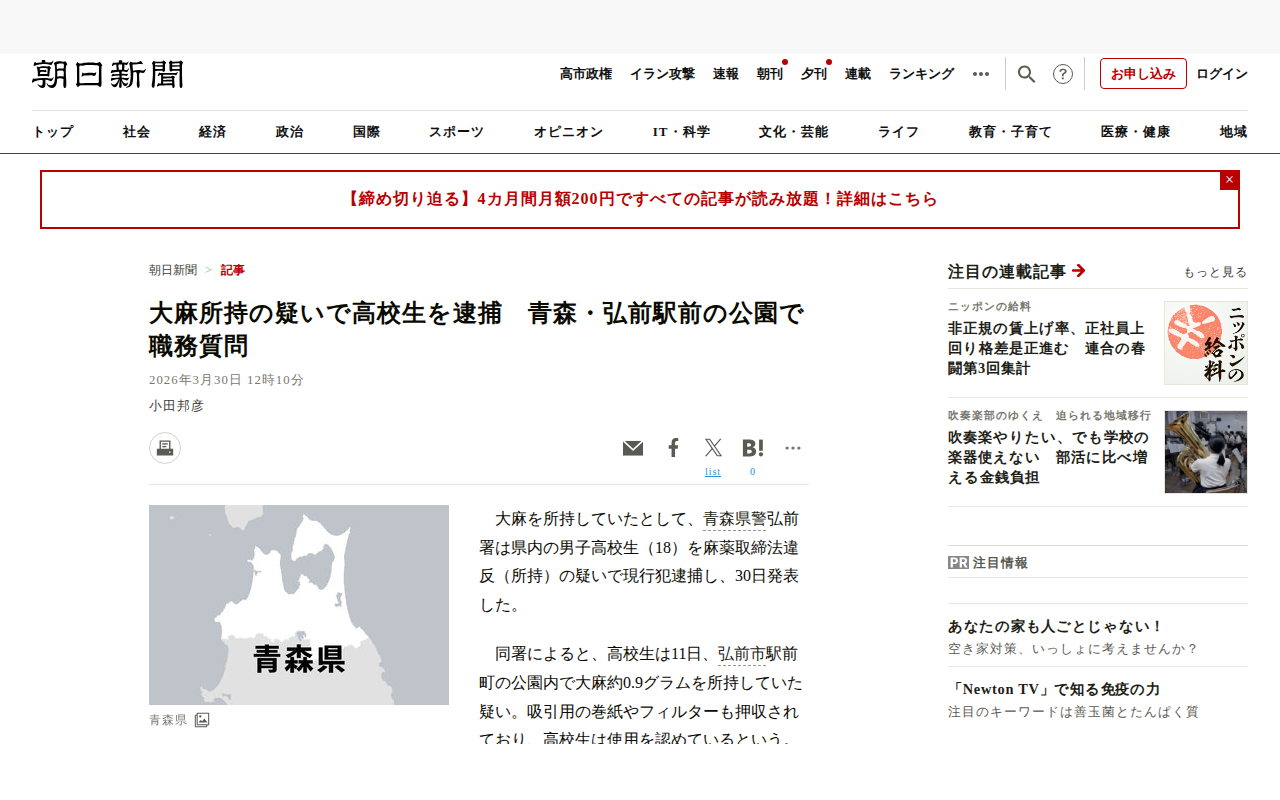Click the お申し込み subscribe button
This screenshot has height=800, width=1280.
pos(1143,74)
